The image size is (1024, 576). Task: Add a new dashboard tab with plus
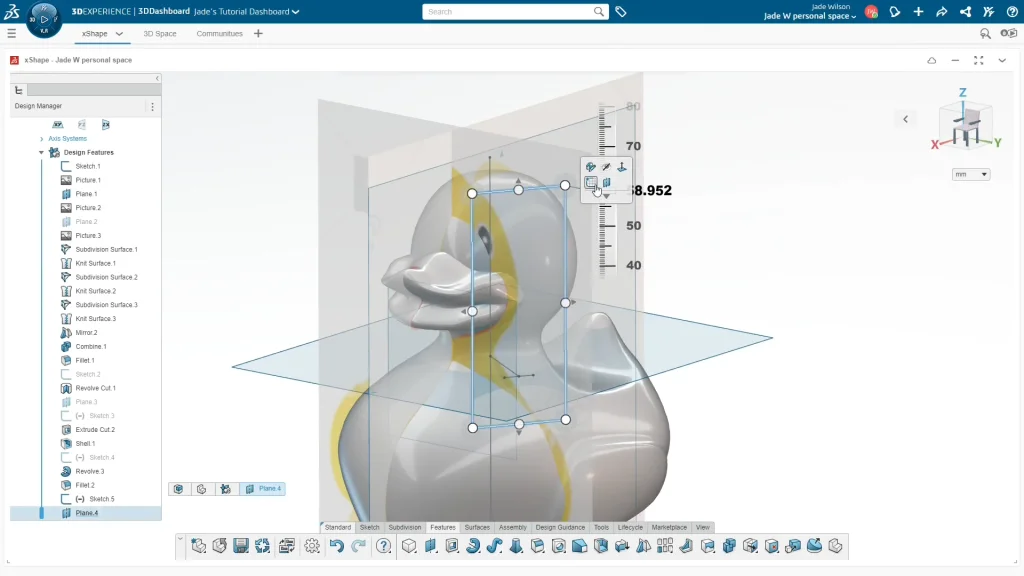(258, 33)
